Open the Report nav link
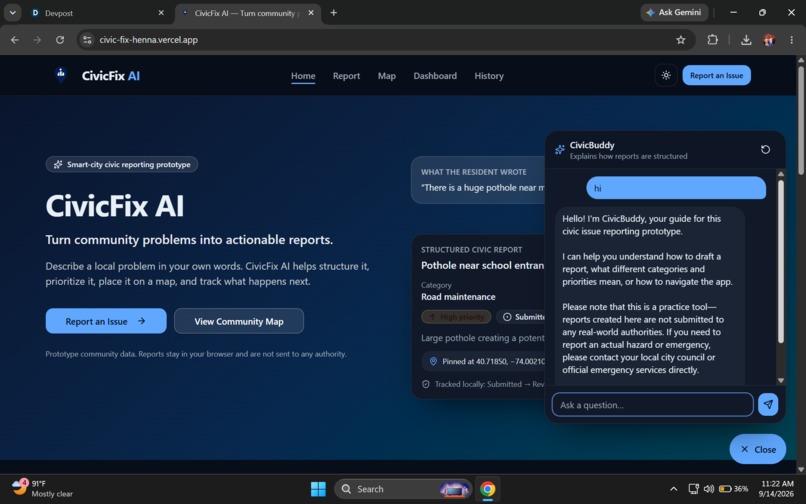Viewport: 806px width, 504px height. [346, 76]
